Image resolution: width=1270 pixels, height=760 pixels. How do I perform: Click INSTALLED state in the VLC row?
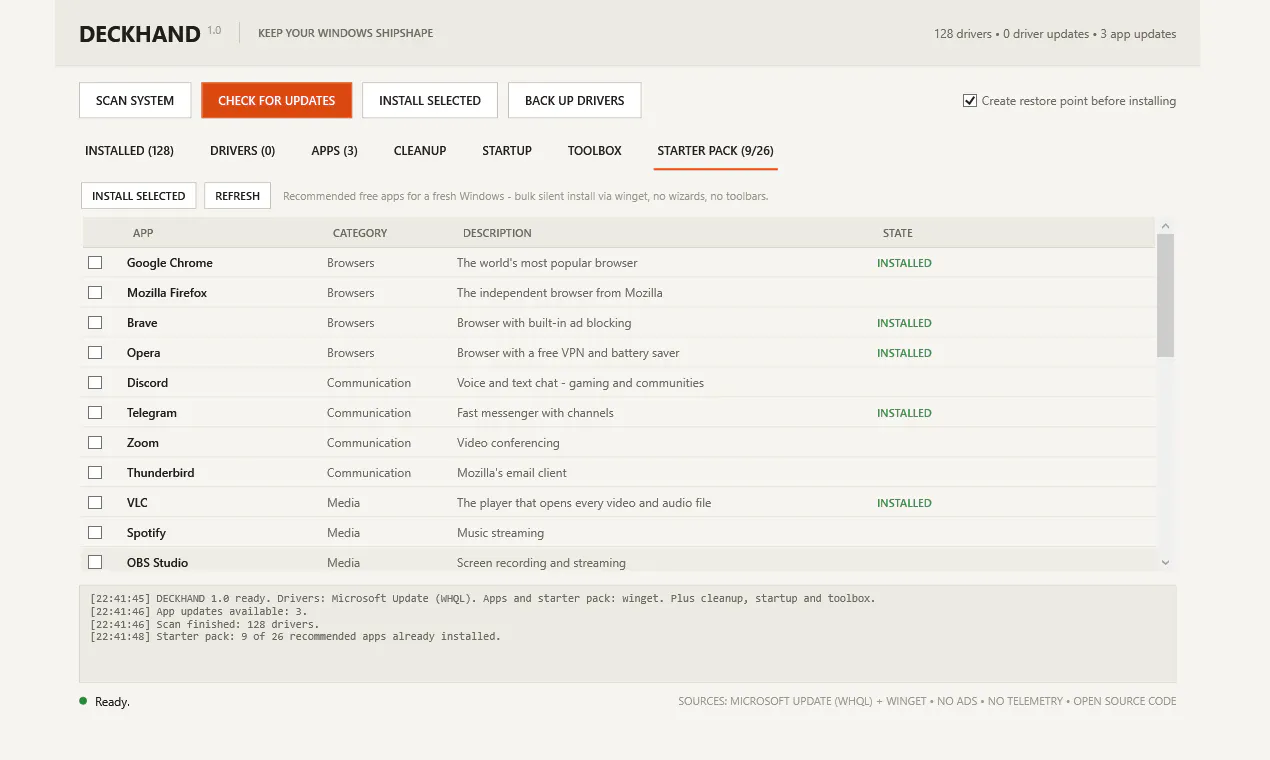[x=904, y=503]
